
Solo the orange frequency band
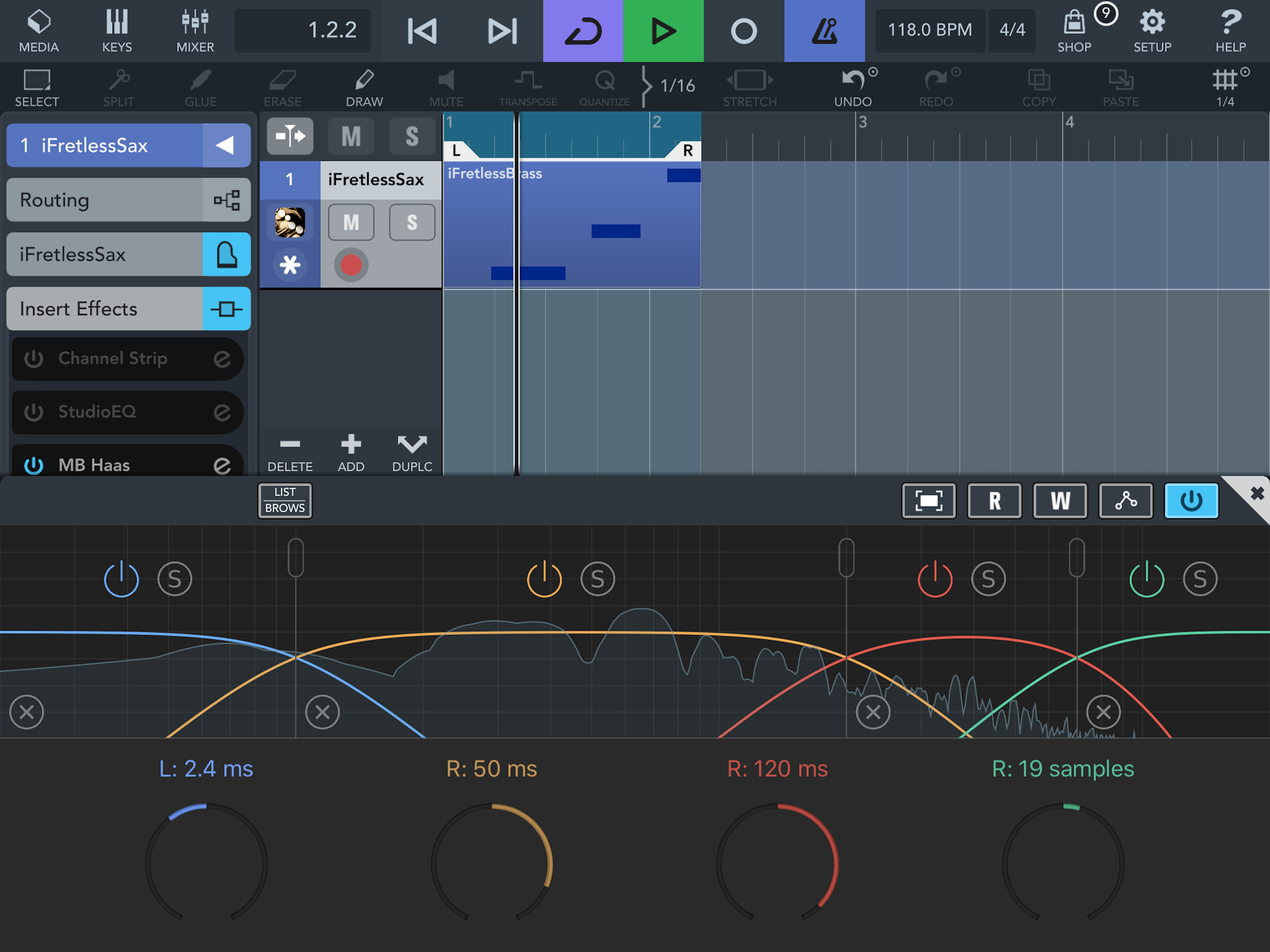(597, 579)
